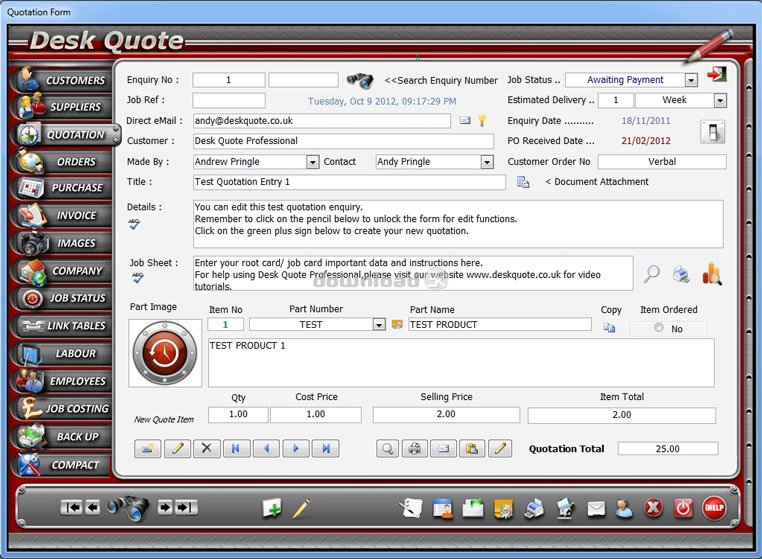Open the Purchase section
The image size is (762, 559).
point(61,188)
